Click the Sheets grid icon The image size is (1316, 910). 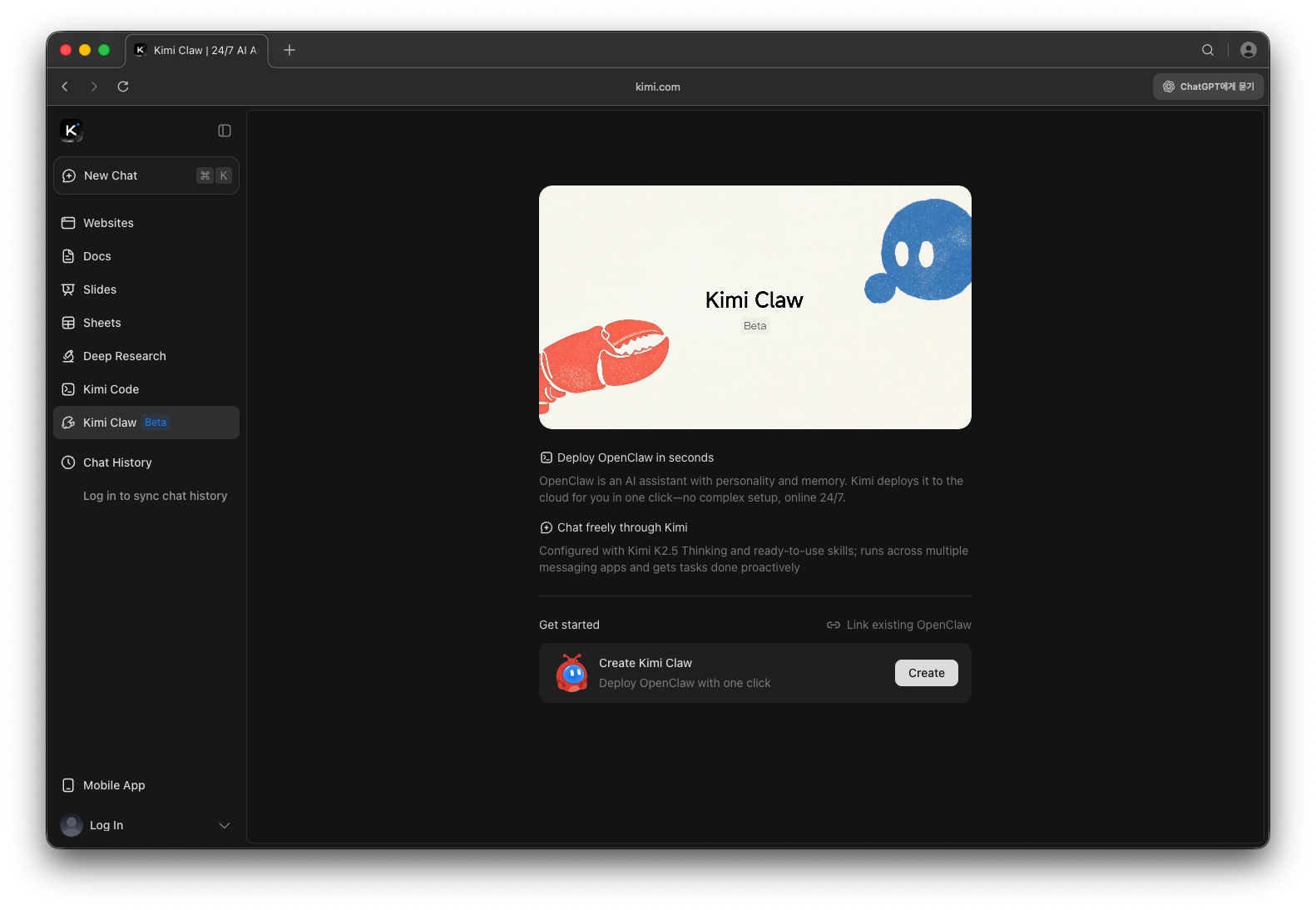68,323
